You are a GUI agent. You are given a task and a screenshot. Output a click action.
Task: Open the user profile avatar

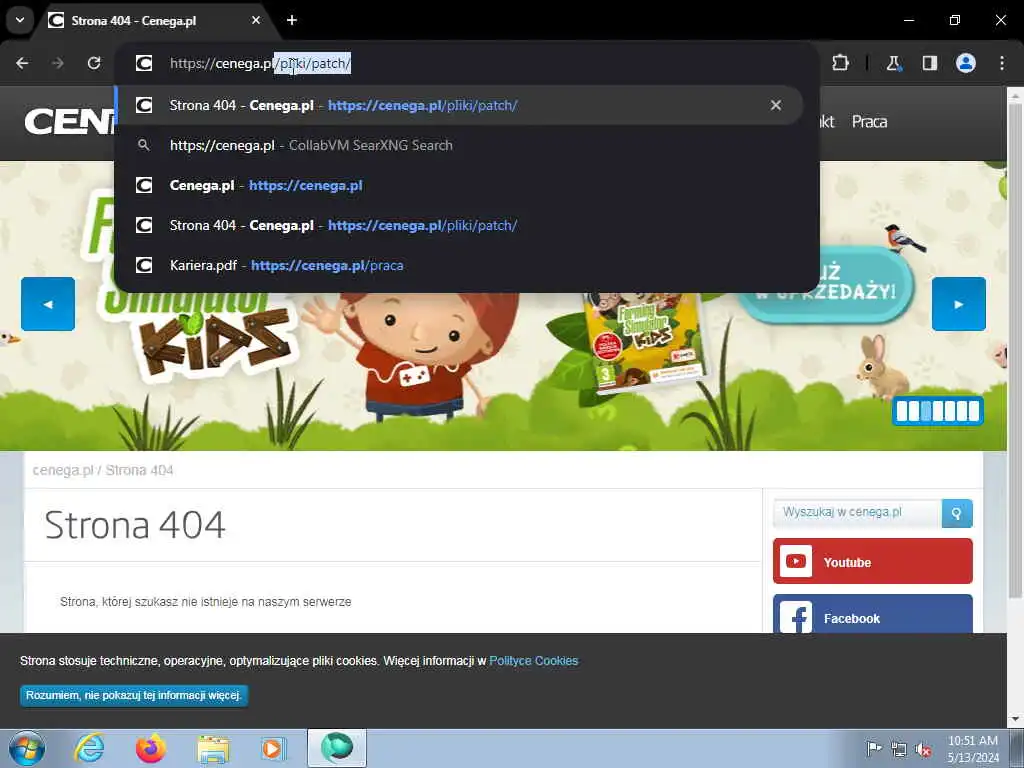pos(966,63)
